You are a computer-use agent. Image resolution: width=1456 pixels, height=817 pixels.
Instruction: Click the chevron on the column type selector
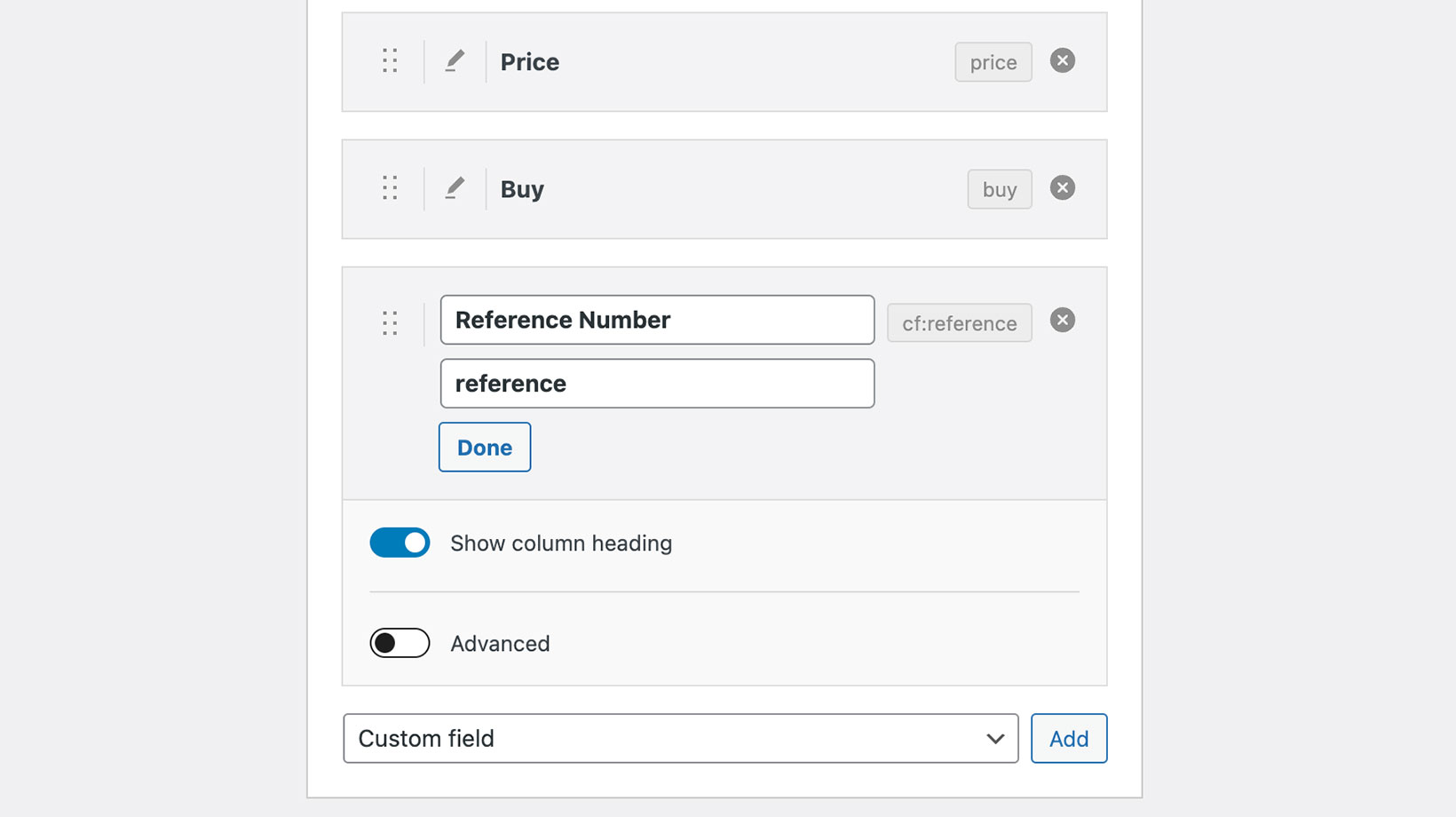pyautogui.click(x=993, y=738)
